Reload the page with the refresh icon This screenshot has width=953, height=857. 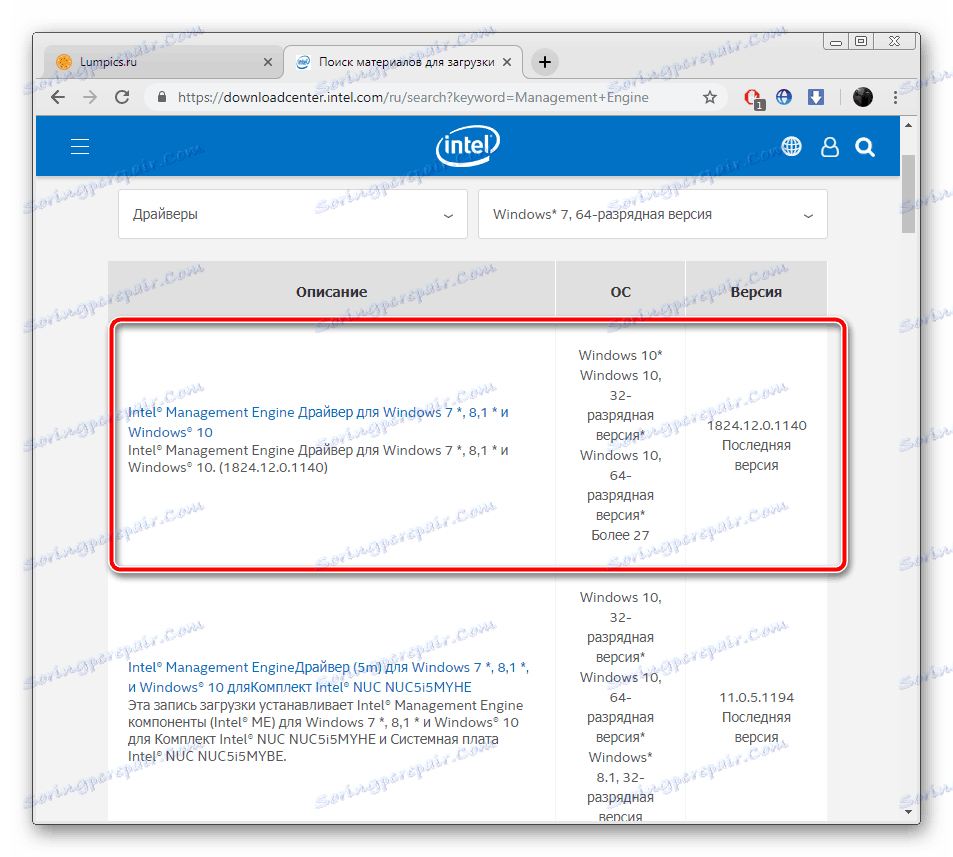pyautogui.click(x=122, y=97)
